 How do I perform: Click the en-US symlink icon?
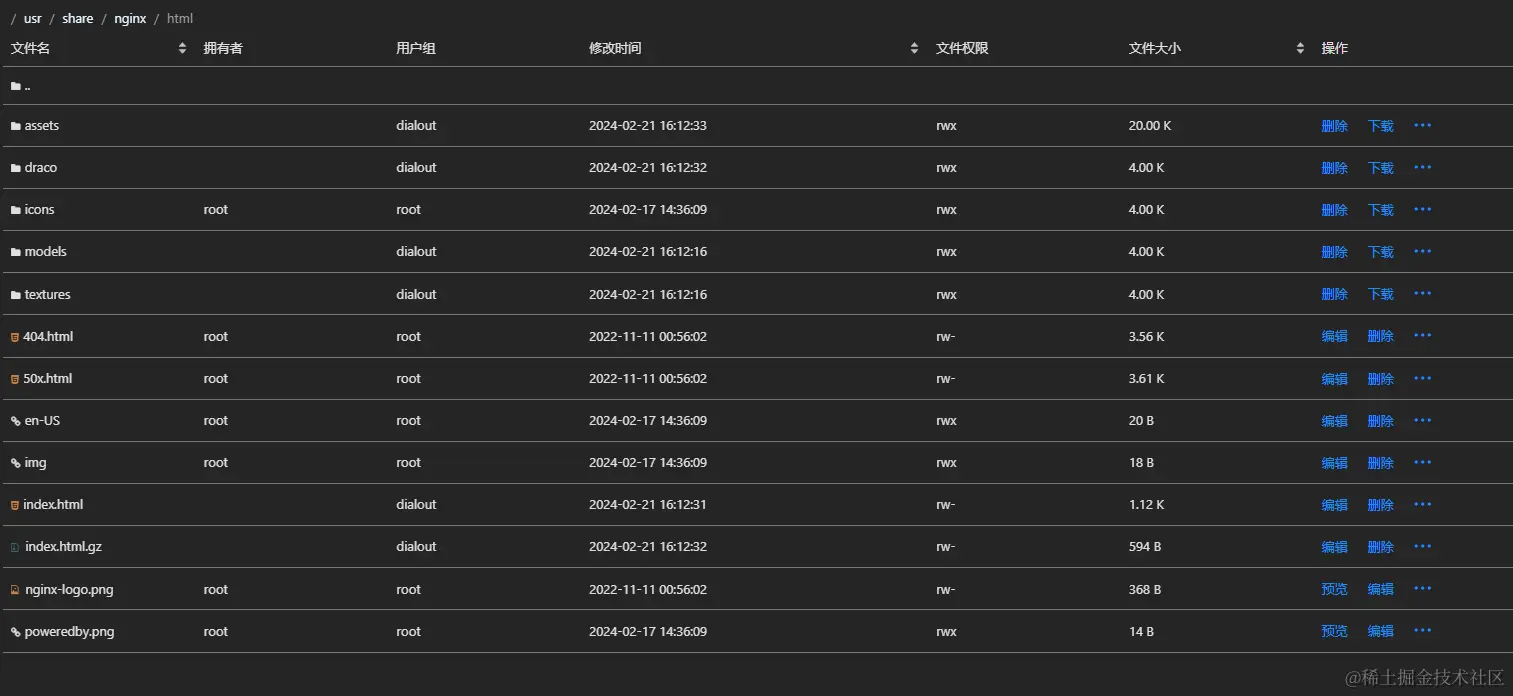point(15,421)
